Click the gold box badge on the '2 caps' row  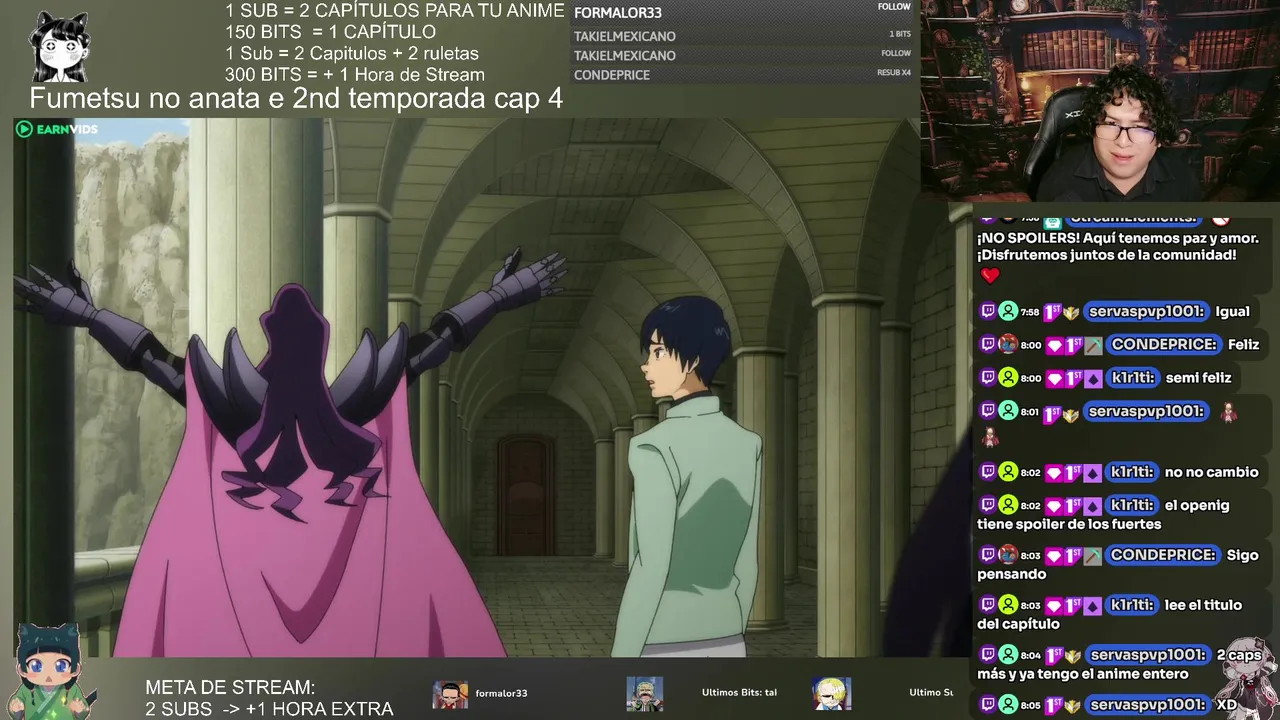pyautogui.click(x=1071, y=656)
